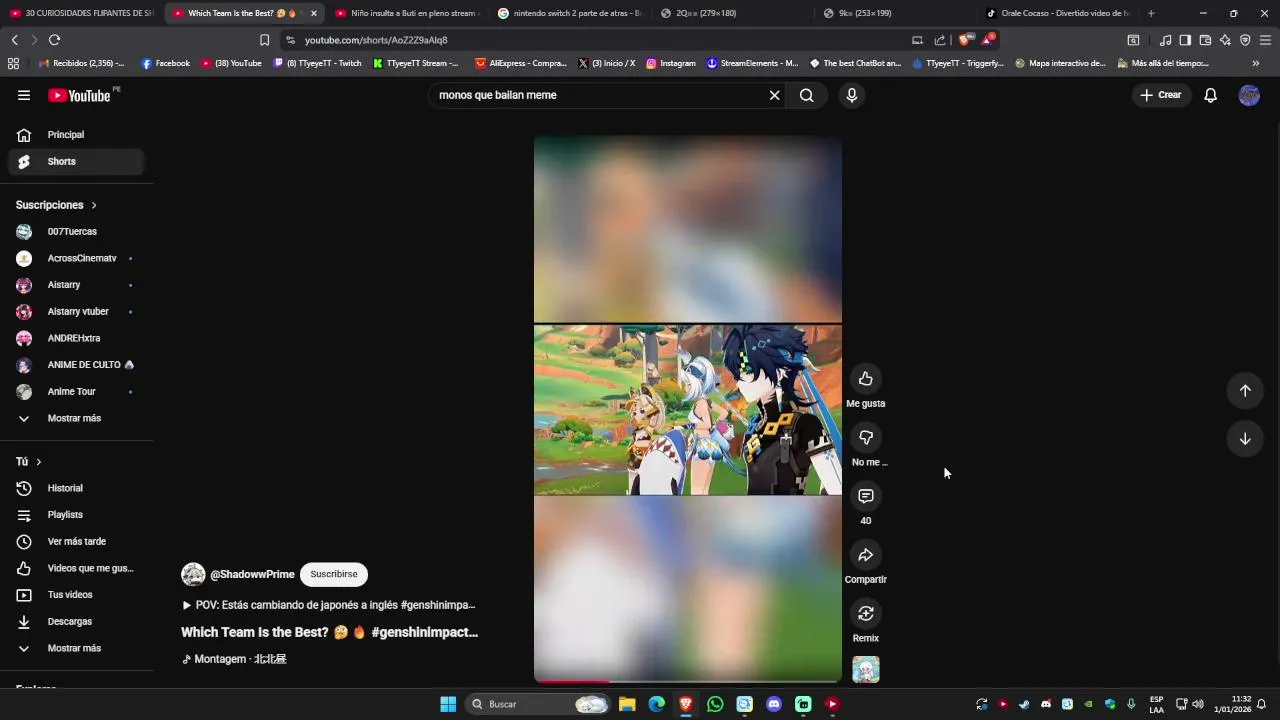Open the sound thumbnail below Remix
Image resolution: width=1280 pixels, height=720 pixels.
(x=866, y=669)
